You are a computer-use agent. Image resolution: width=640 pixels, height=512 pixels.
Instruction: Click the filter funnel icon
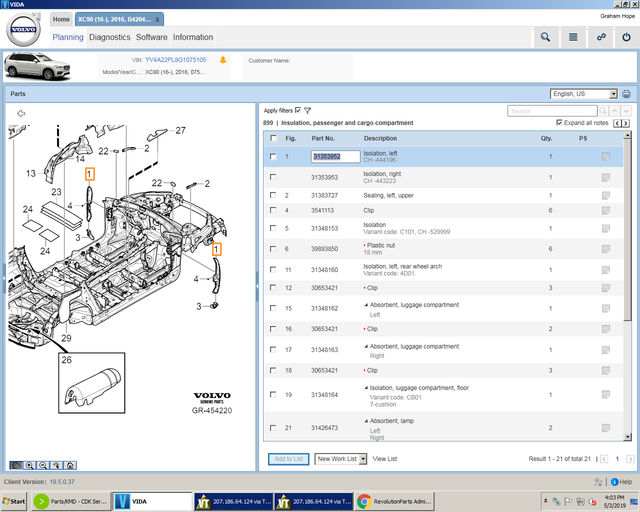(x=307, y=110)
